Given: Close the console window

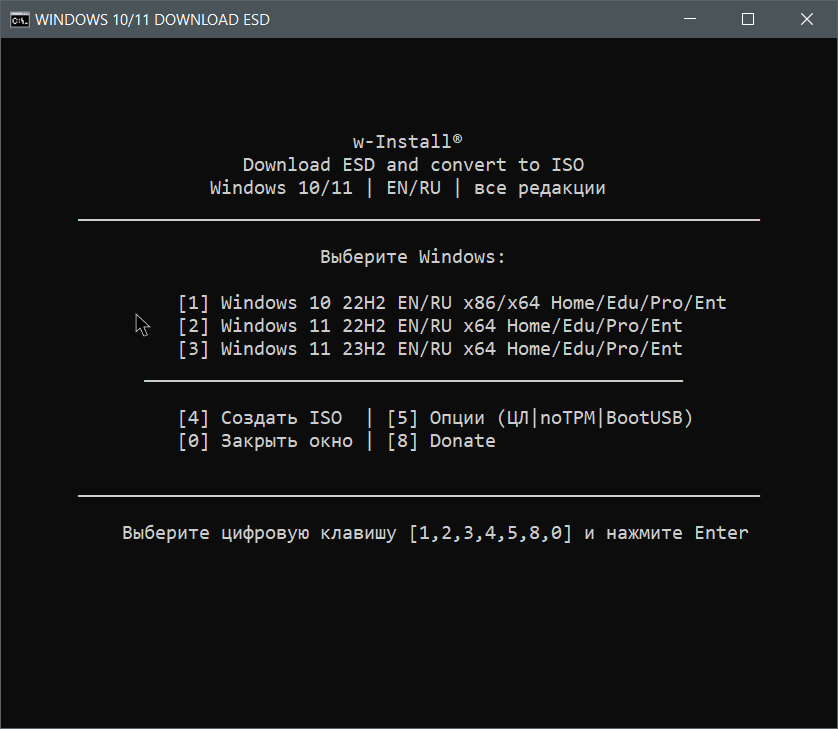Looking at the screenshot, I should [806, 19].
